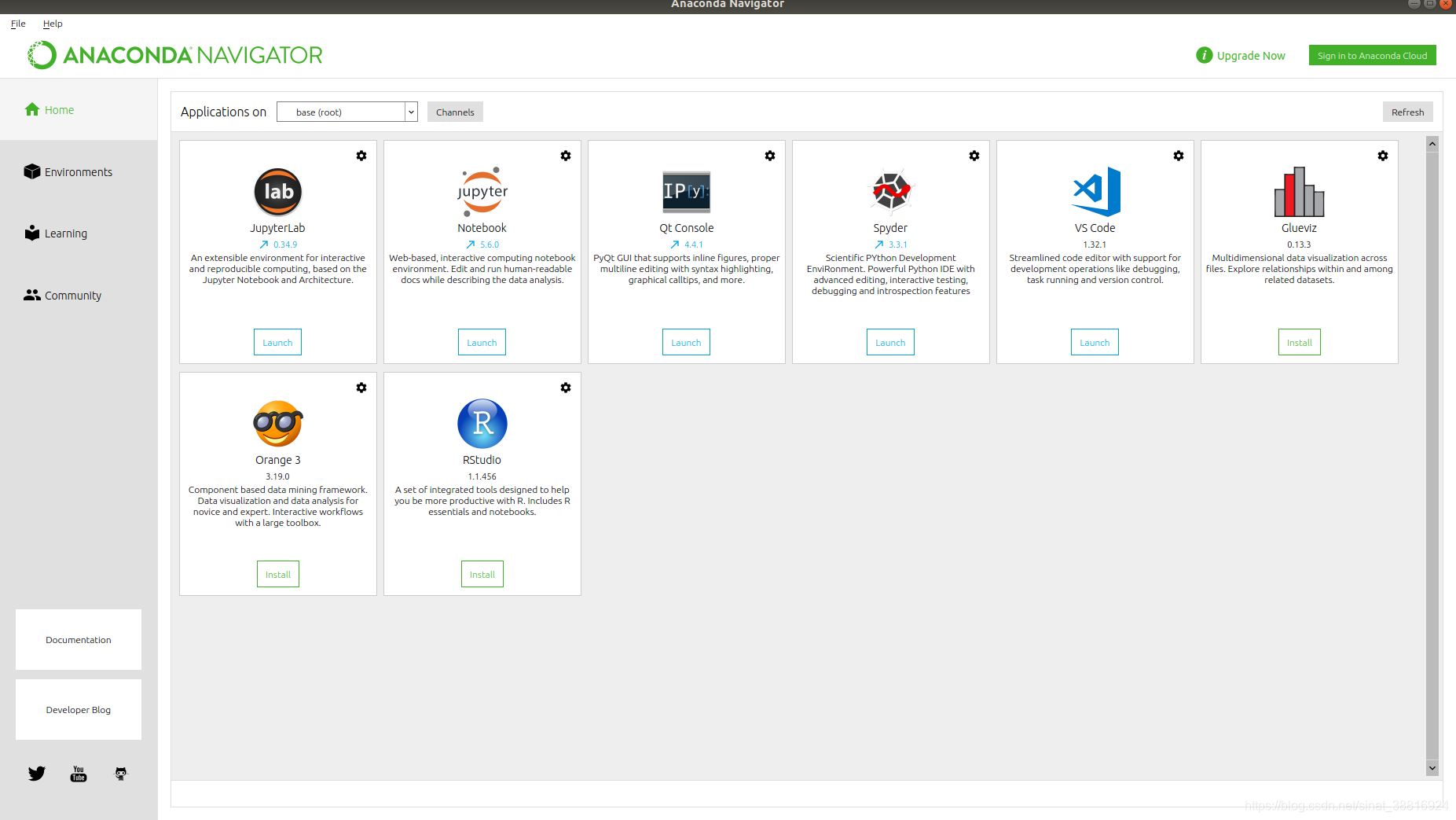
Task: Click the Anaconda Navigator logo
Action: click(175, 55)
